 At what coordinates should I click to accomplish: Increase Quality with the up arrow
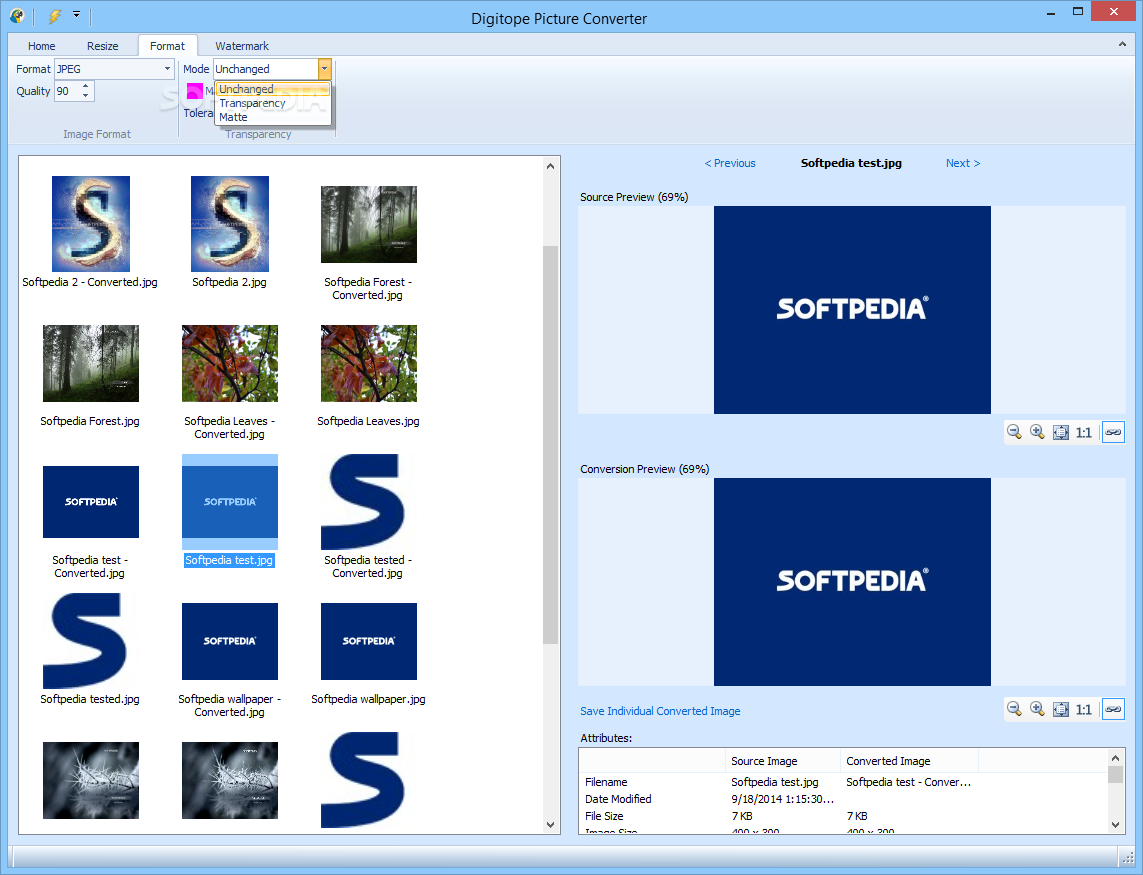click(86, 86)
